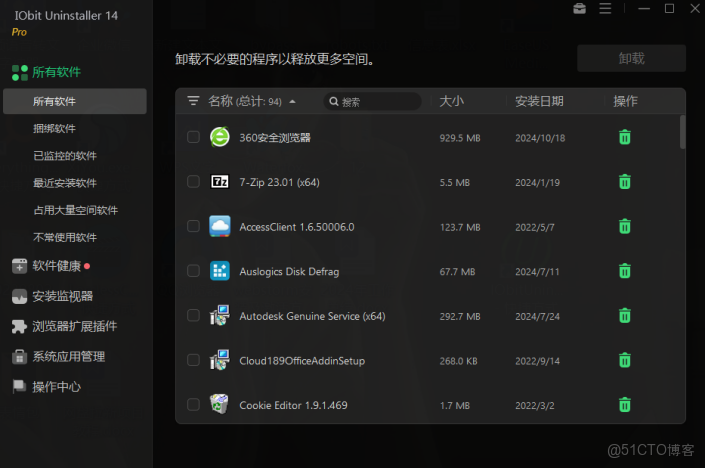Sort by the 大小 column header
The height and width of the screenshot is (468, 706).
coord(451,101)
